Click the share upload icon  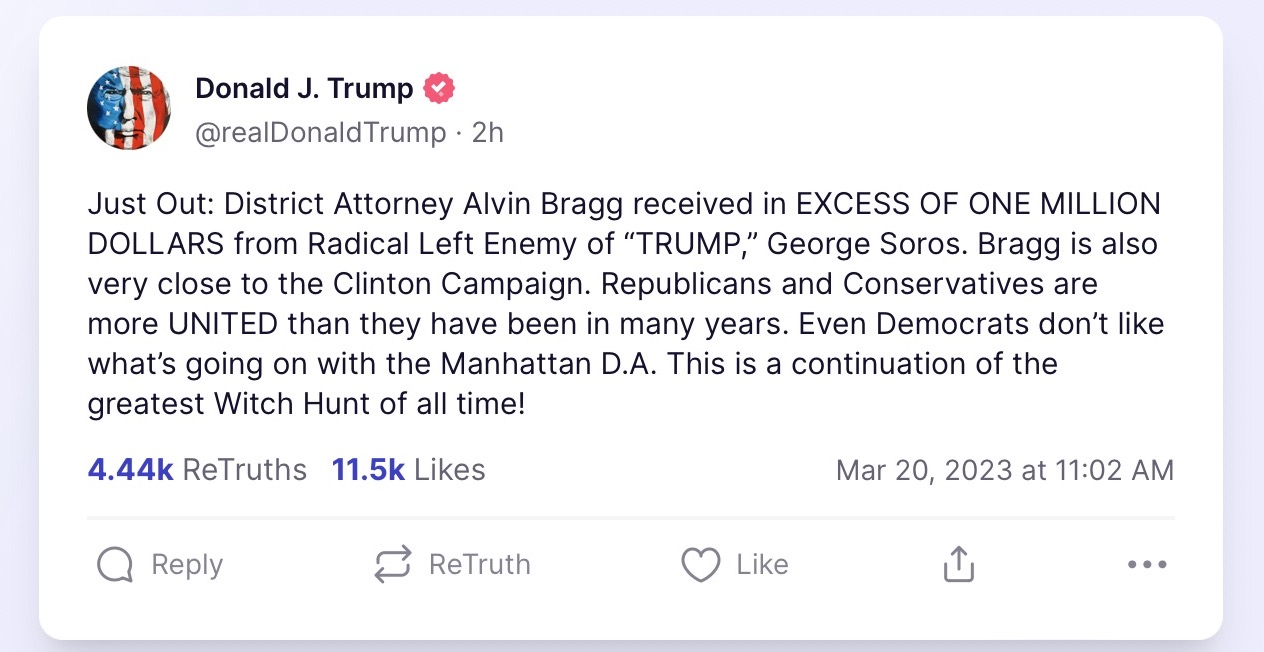pos(958,565)
